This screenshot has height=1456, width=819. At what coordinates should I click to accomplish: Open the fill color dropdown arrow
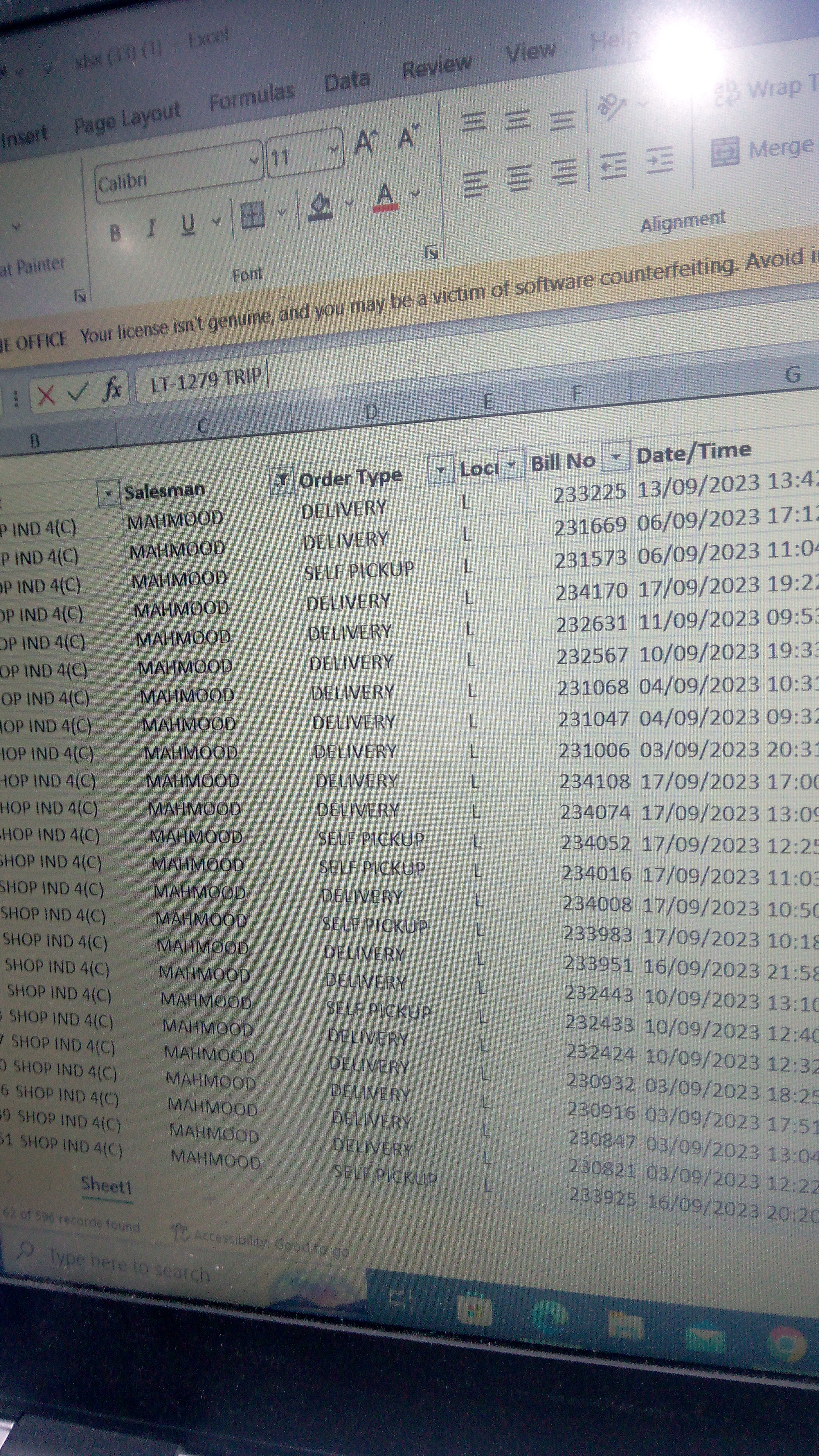tap(349, 203)
